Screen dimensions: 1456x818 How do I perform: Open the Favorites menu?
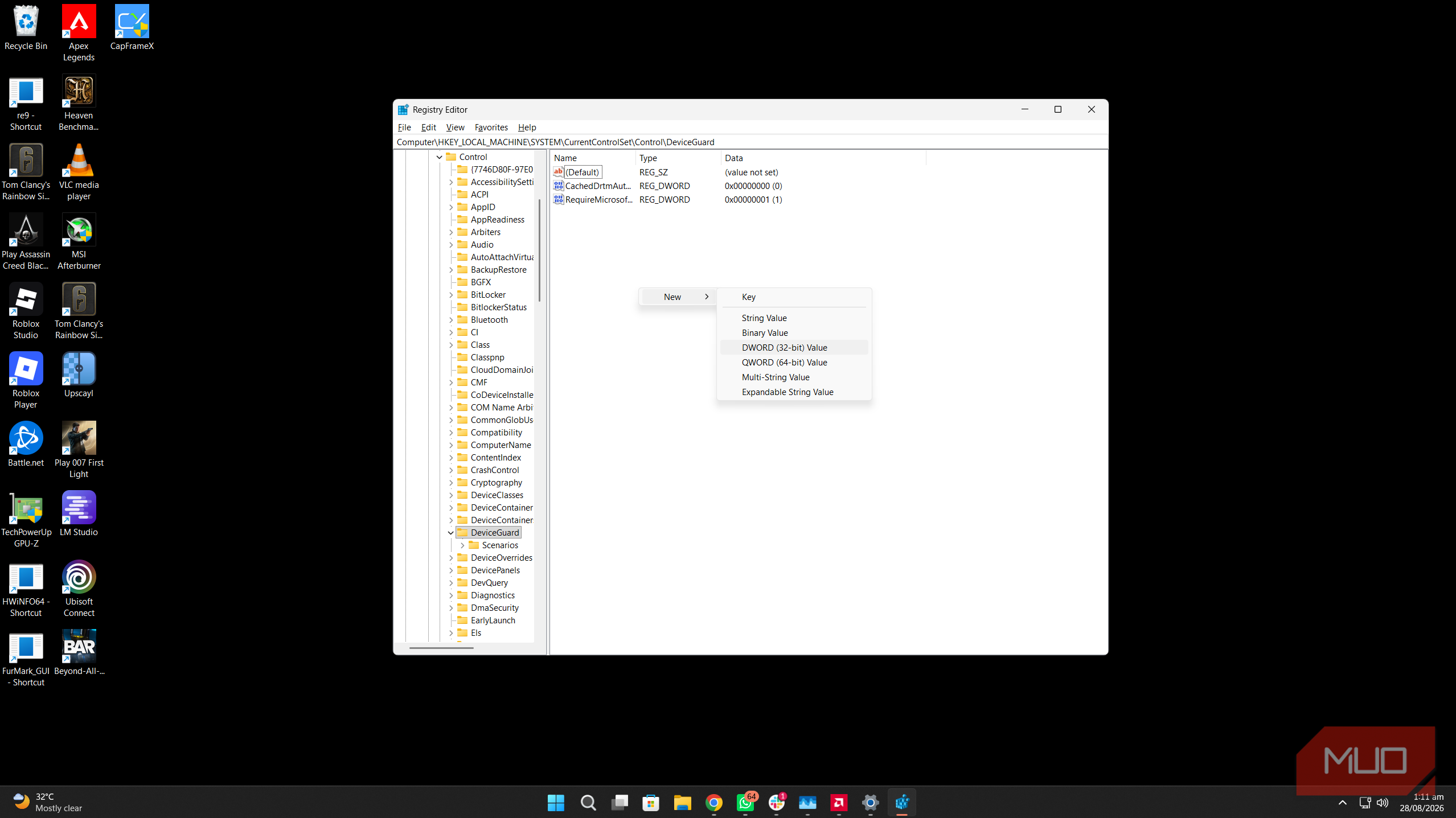click(491, 128)
